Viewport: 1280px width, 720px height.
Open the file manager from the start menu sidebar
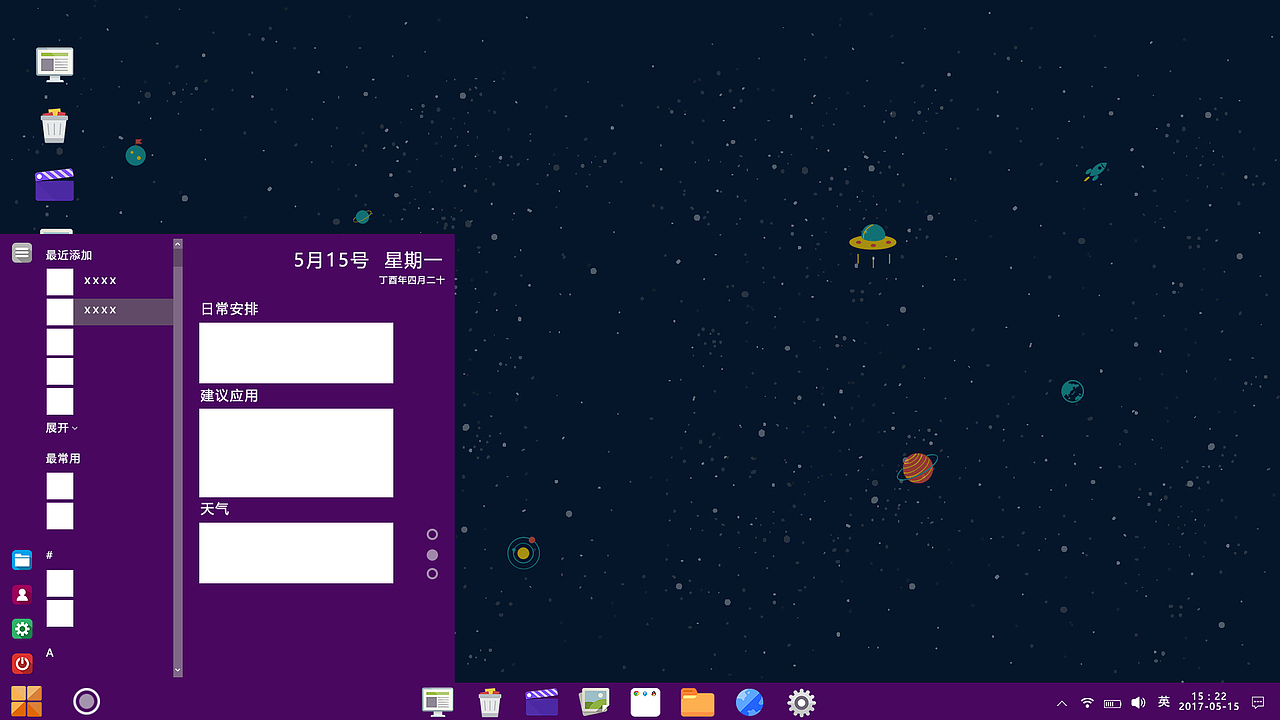tap(21, 560)
